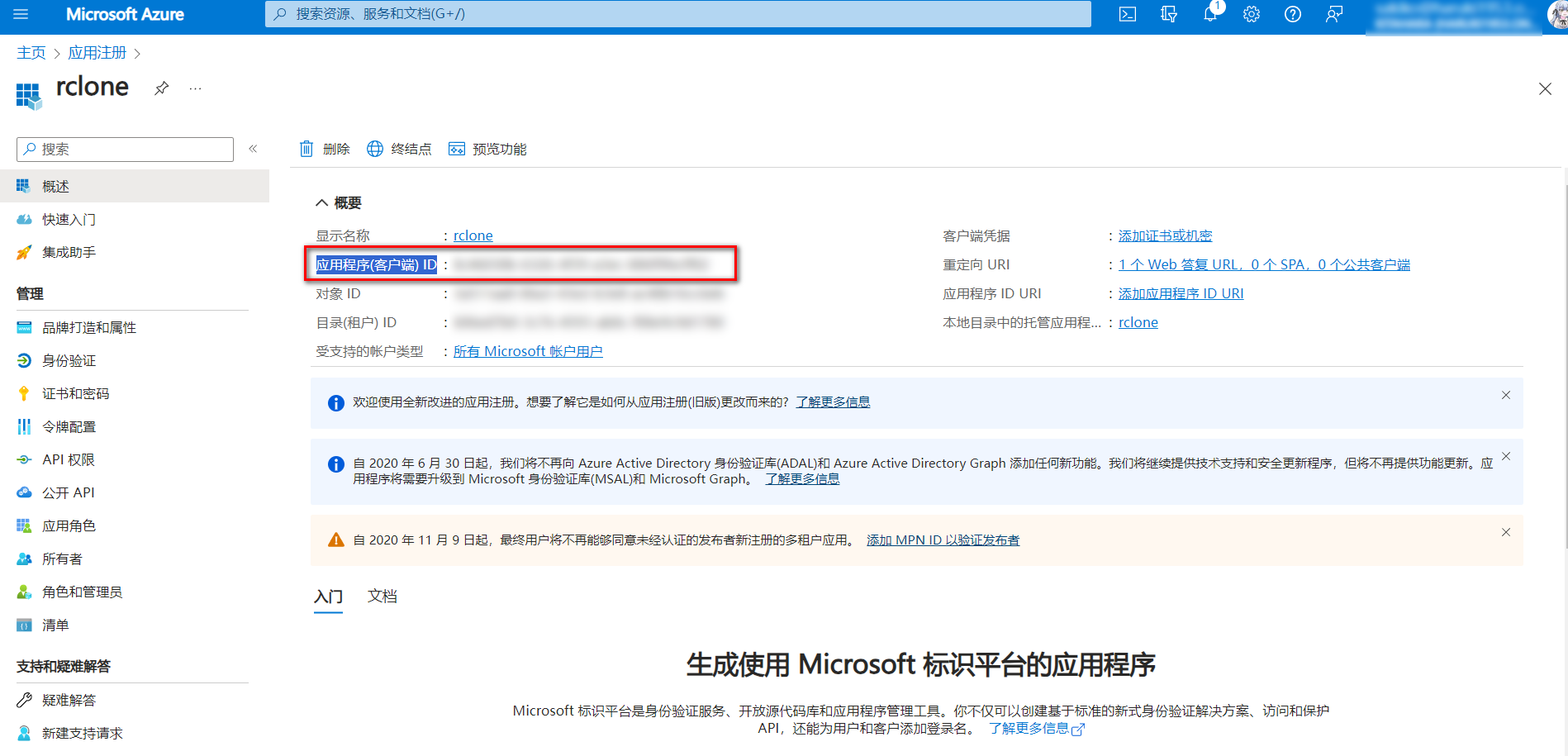The image size is (1568, 756).
Task: Collapse the Essentials section chevron
Action: click(x=321, y=203)
